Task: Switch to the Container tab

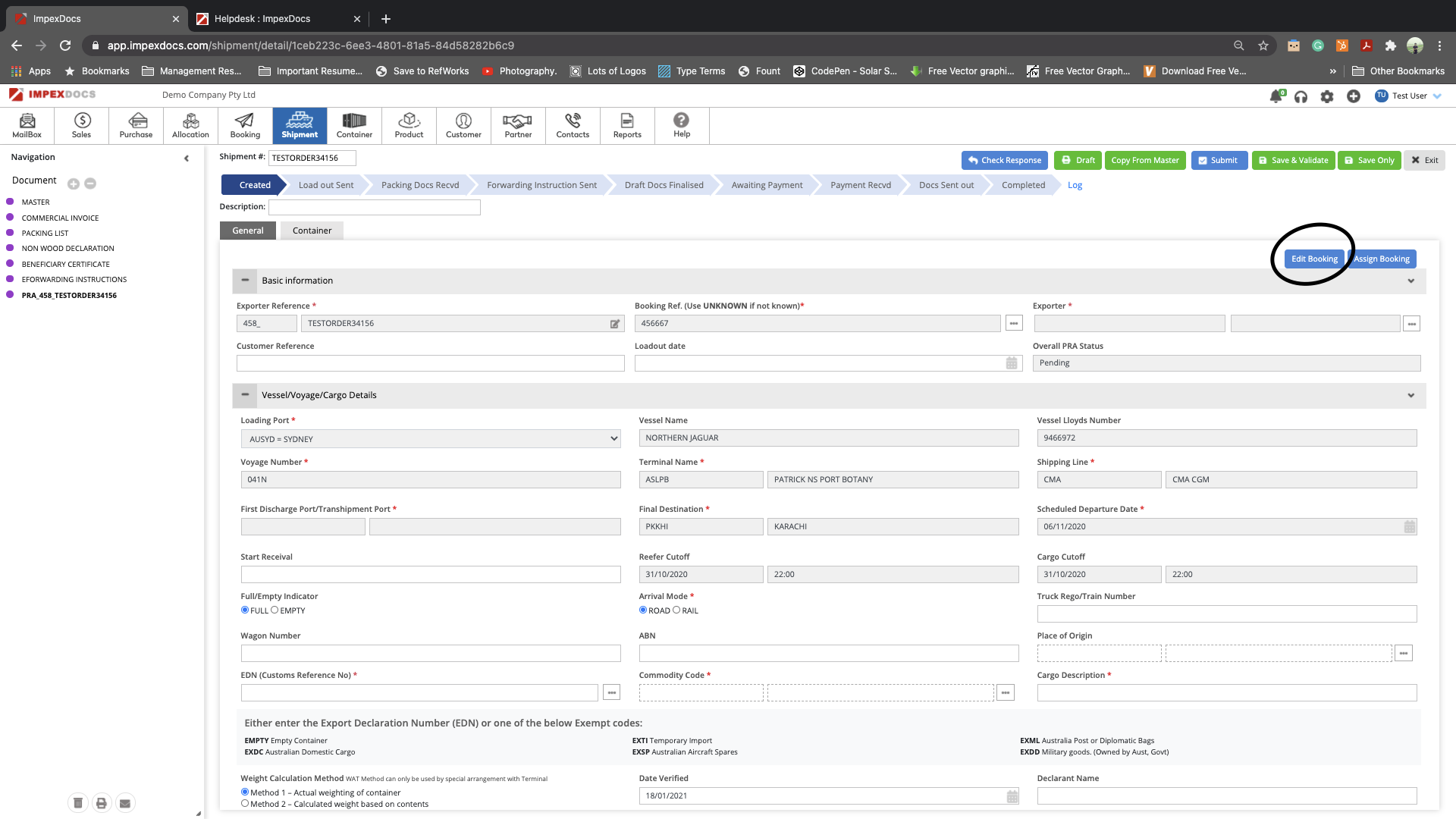Action: (312, 231)
